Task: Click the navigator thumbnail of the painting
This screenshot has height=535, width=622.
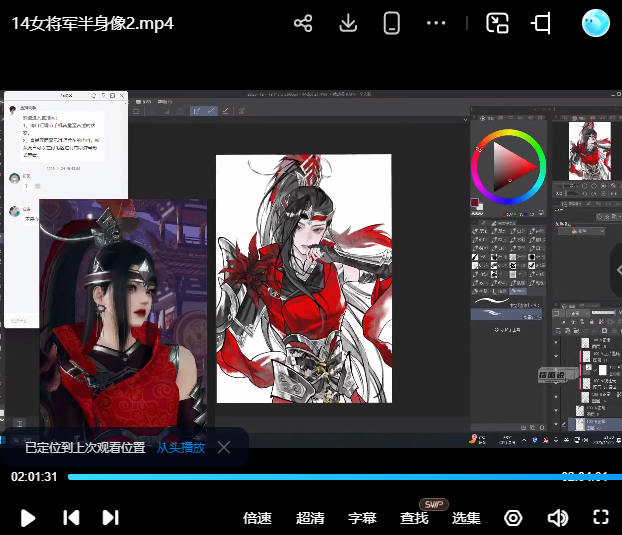Action: [x=590, y=151]
